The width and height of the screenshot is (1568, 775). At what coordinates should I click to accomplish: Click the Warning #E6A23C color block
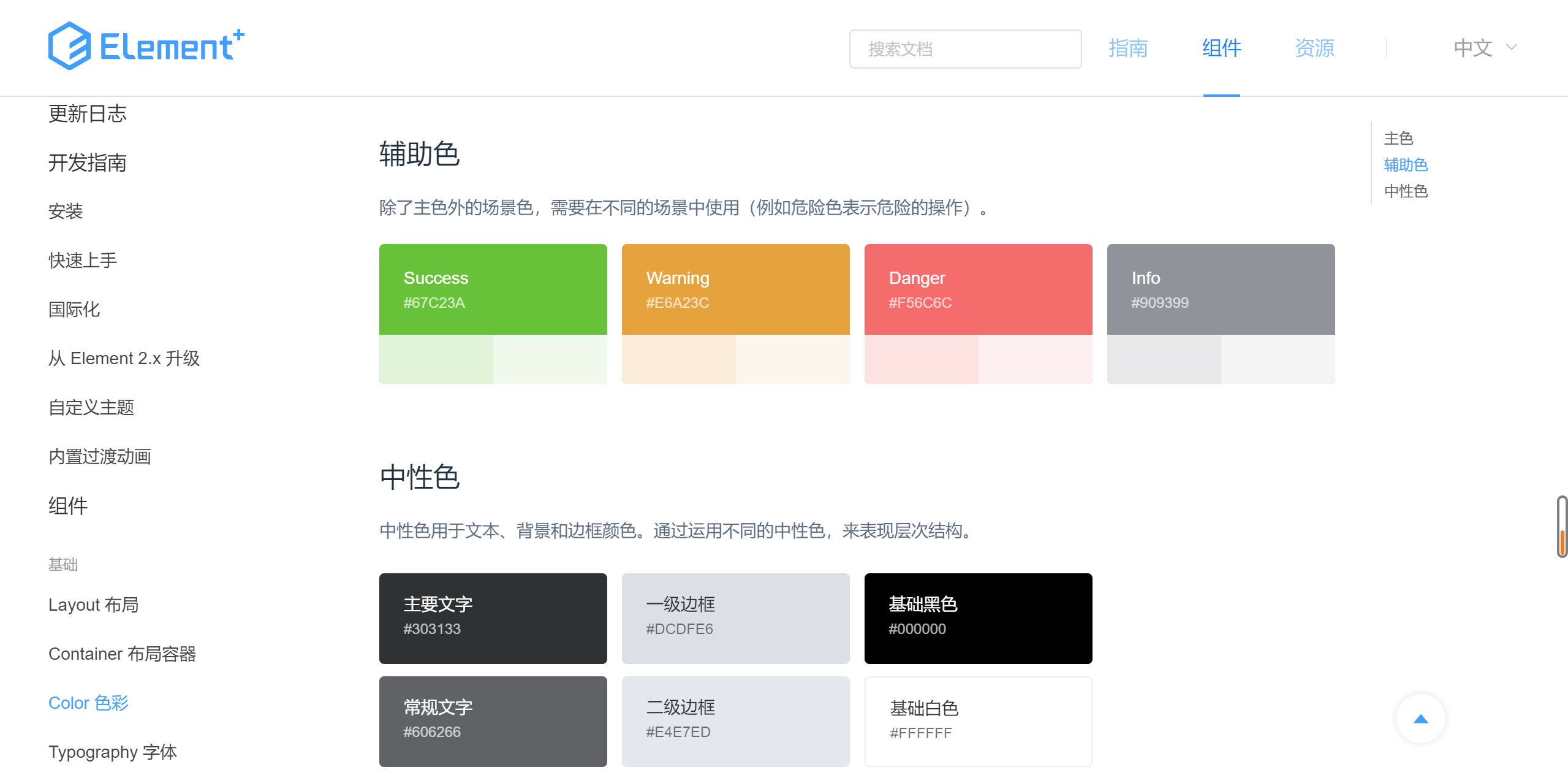(735, 289)
